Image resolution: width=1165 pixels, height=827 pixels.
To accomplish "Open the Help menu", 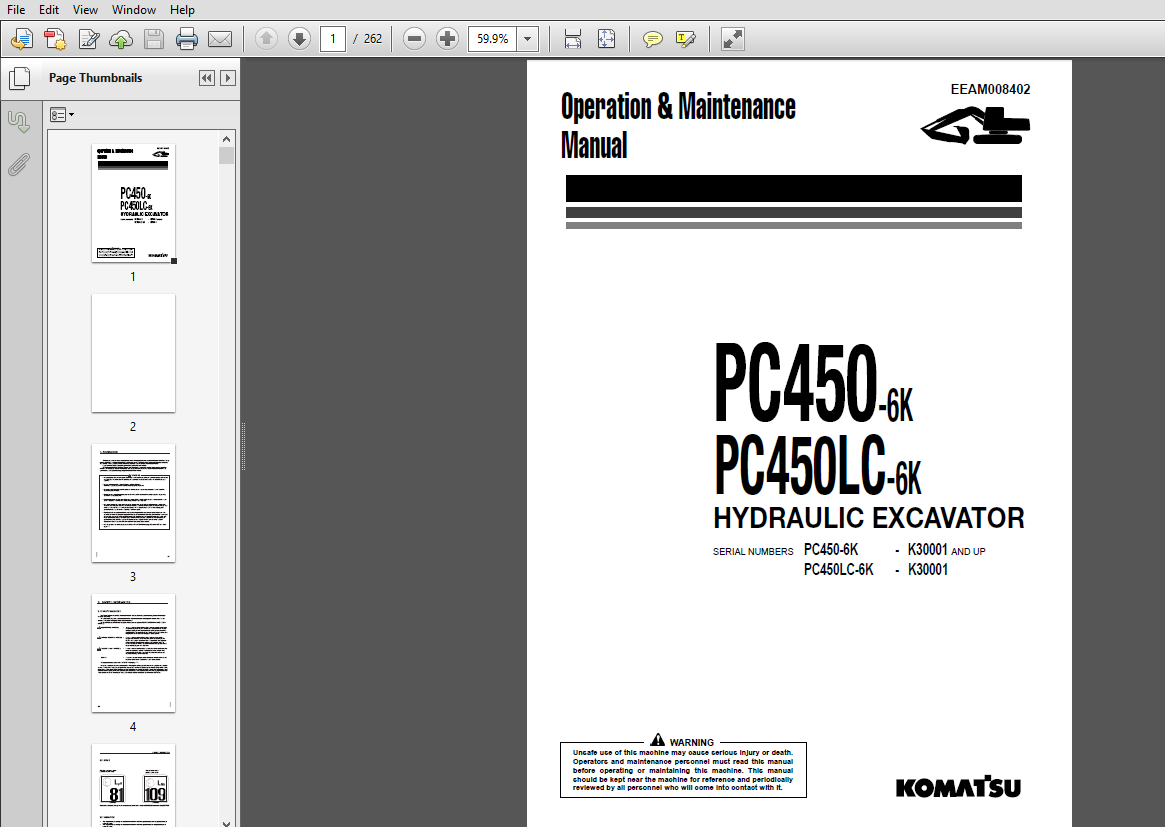I will 182,10.
